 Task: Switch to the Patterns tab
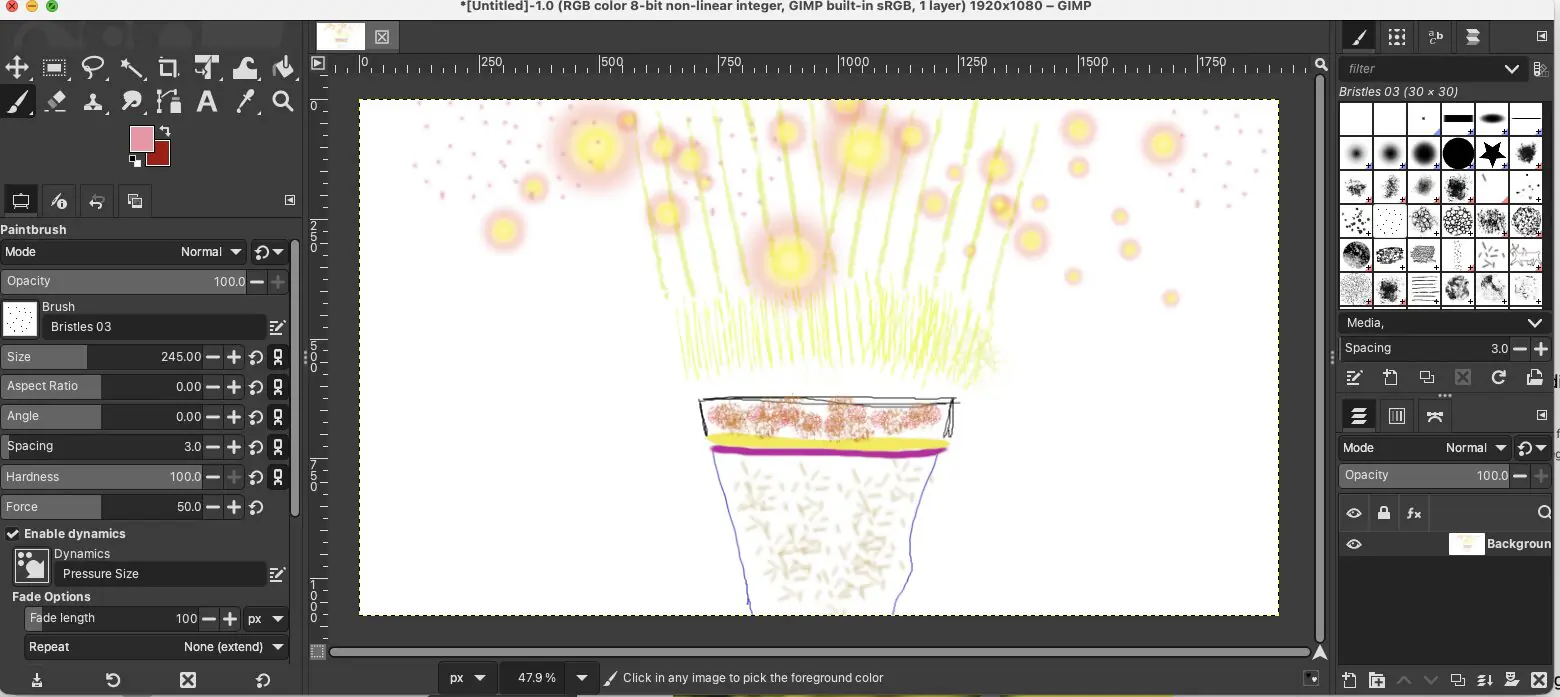[1397, 37]
